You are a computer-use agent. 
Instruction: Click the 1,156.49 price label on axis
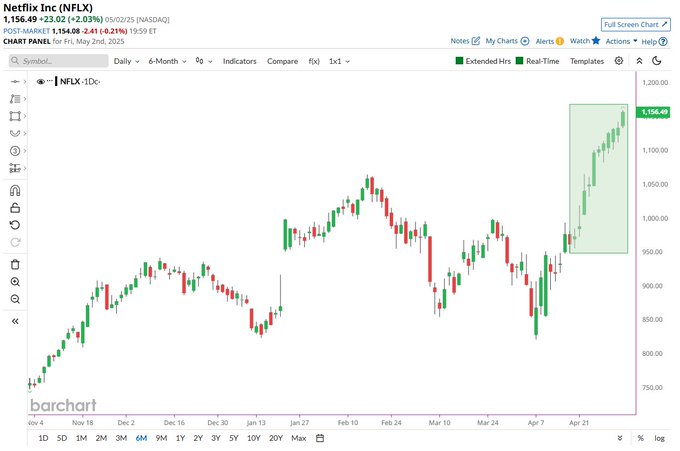tap(654, 112)
